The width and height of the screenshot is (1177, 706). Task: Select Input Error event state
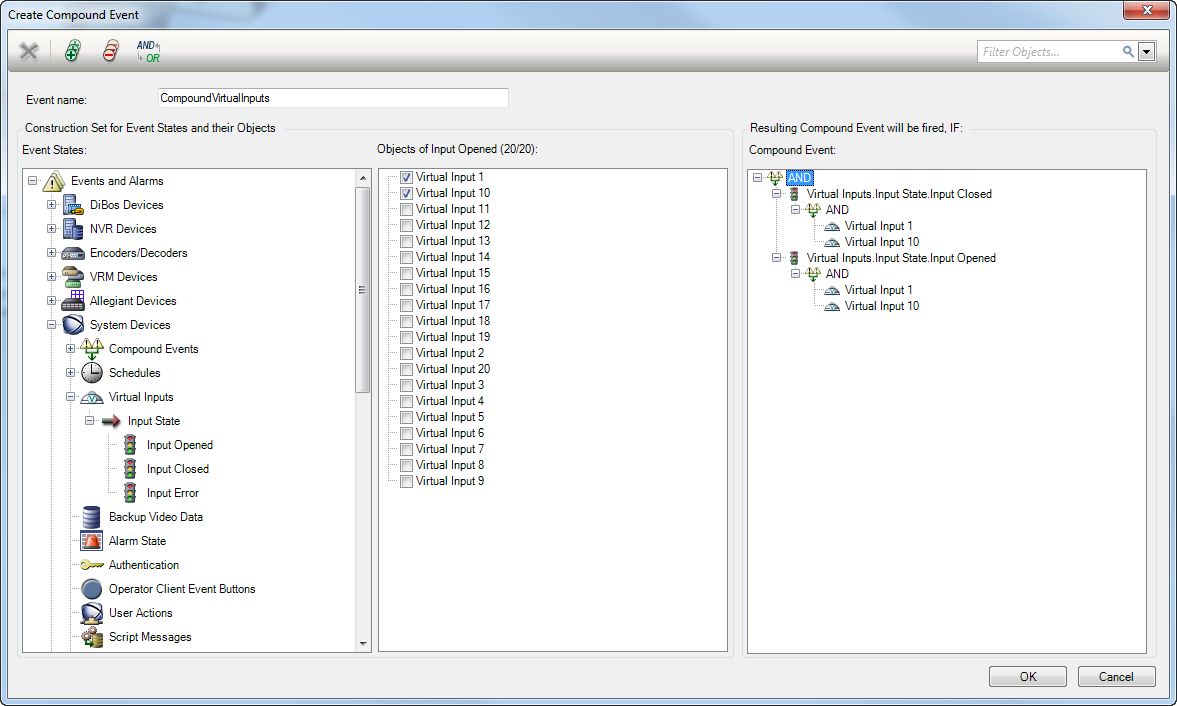pos(173,493)
